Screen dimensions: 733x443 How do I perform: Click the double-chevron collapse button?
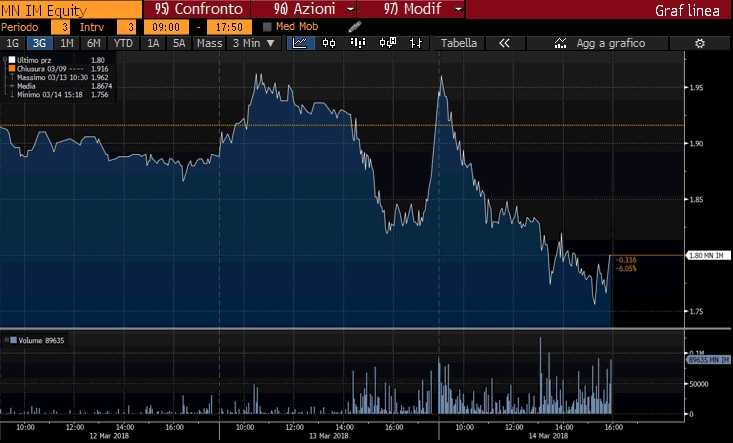click(x=504, y=43)
